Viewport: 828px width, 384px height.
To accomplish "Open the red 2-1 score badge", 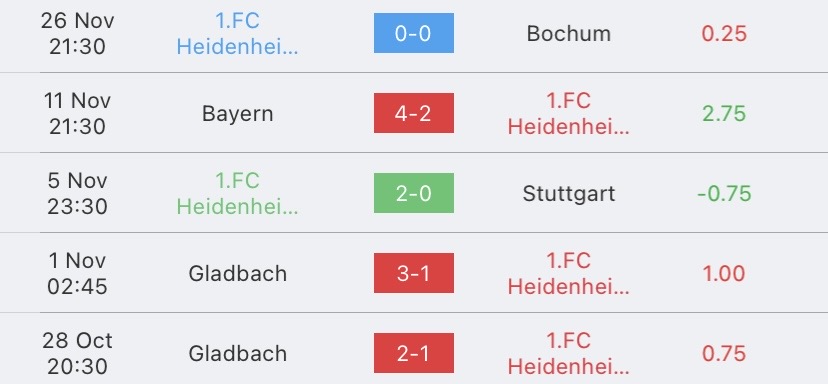I will [413, 353].
